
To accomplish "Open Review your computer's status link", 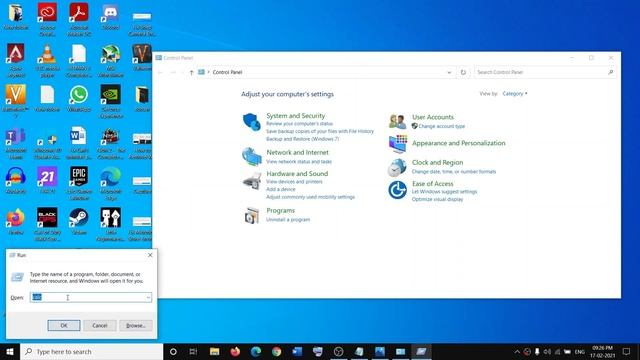I will (299, 124).
